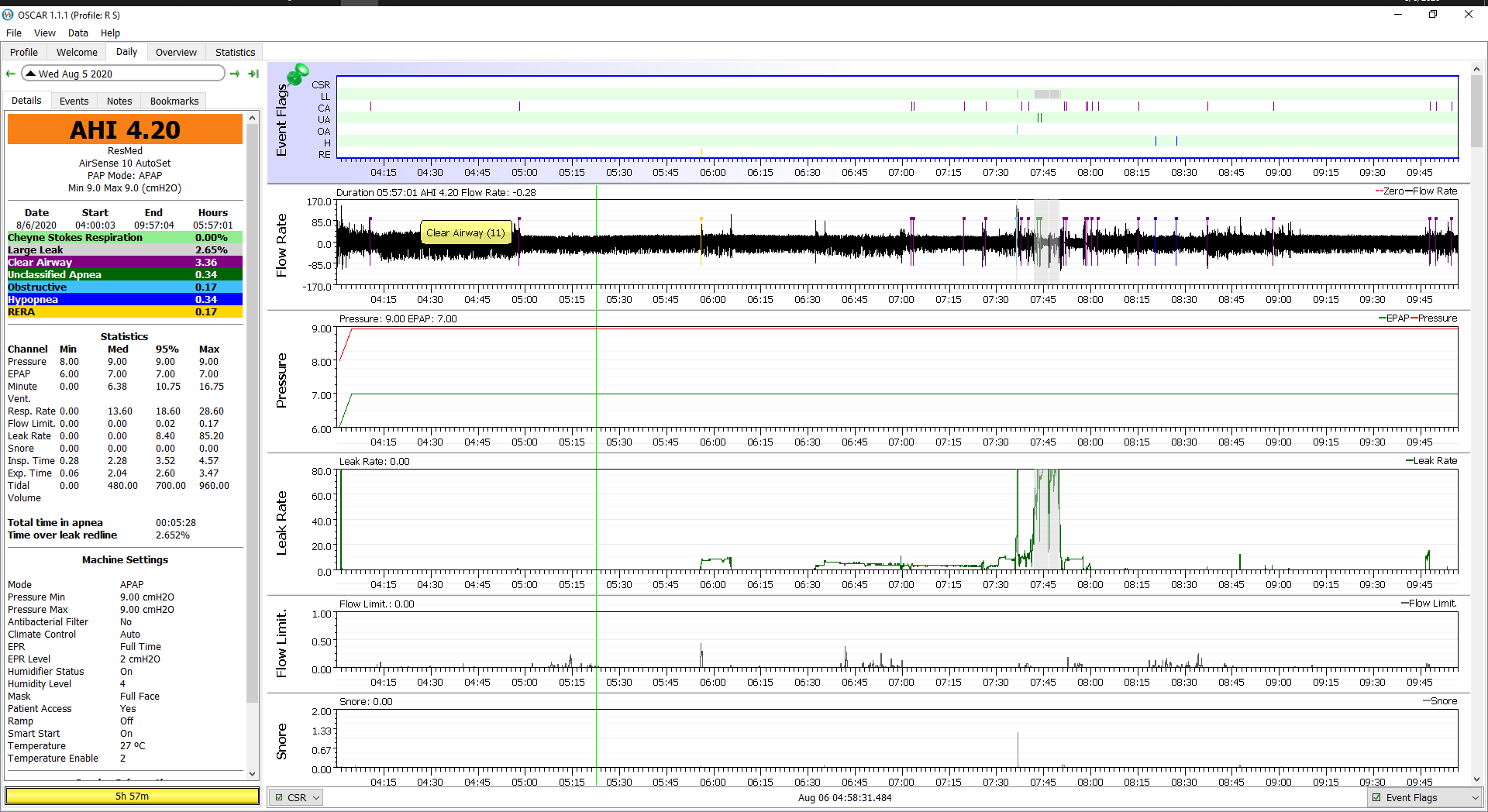Click the Leak Rate graph title
Viewport: 1488px width, 812px height.
[x=281, y=523]
